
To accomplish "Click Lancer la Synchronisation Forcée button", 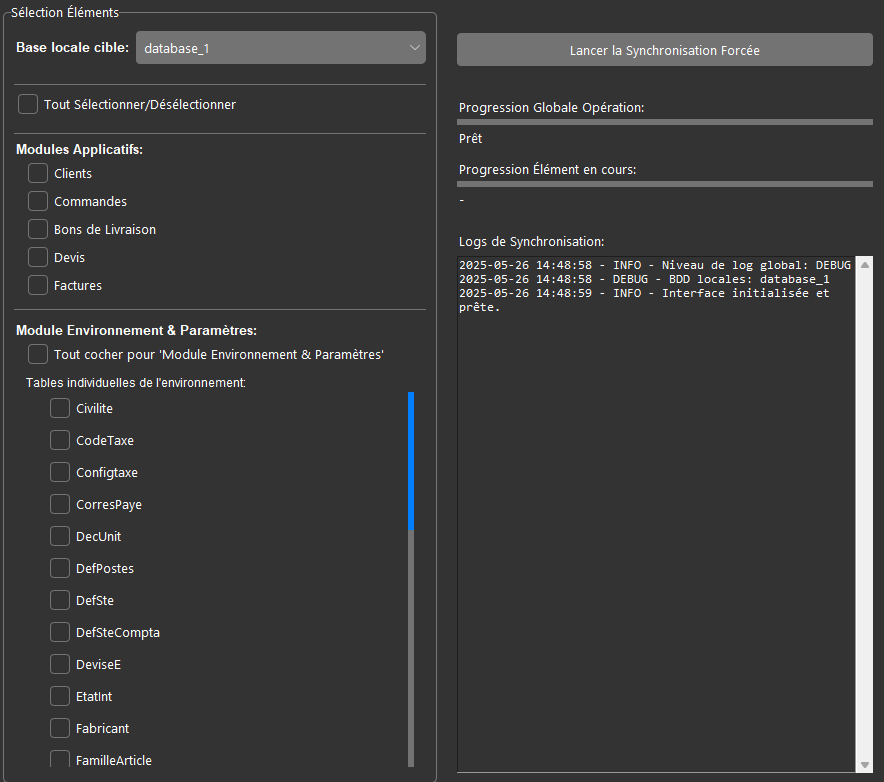I will coord(664,50).
